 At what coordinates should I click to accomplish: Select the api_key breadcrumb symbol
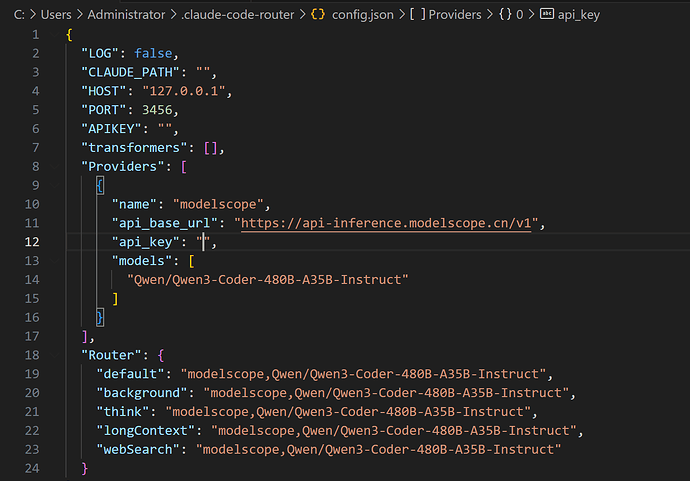579,15
